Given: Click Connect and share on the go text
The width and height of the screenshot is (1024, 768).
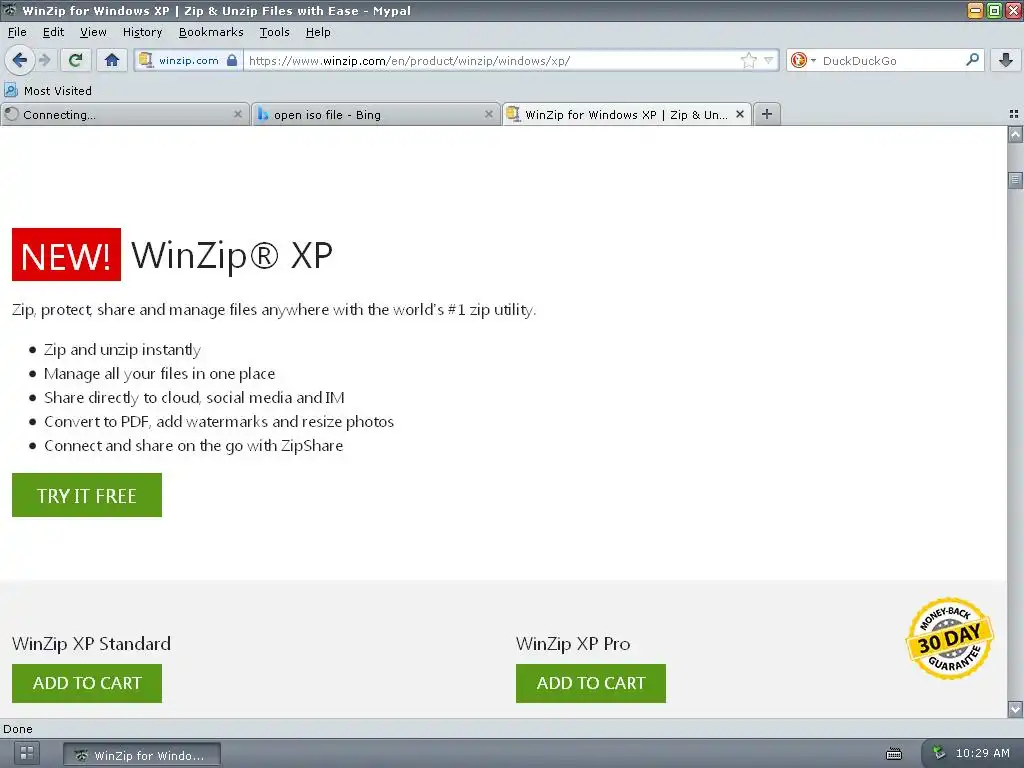Looking at the screenshot, I should pyautogui.click(x=193, y=446).
